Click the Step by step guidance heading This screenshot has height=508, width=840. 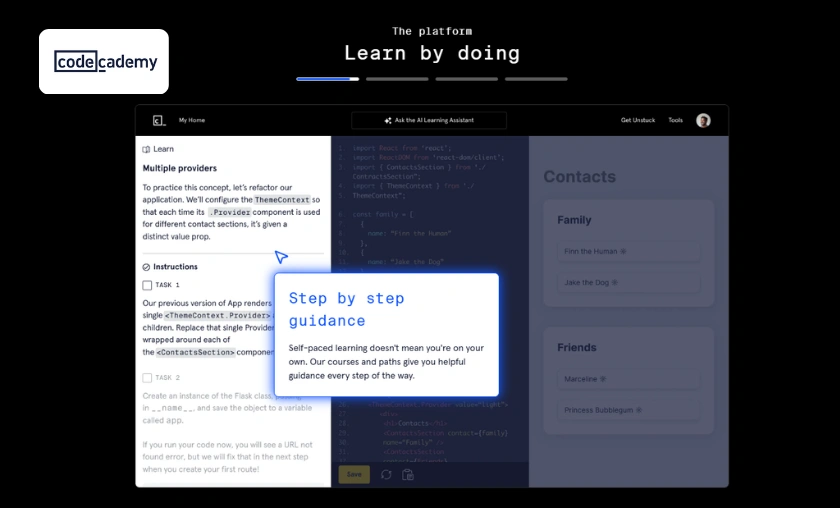click(347, 309)
